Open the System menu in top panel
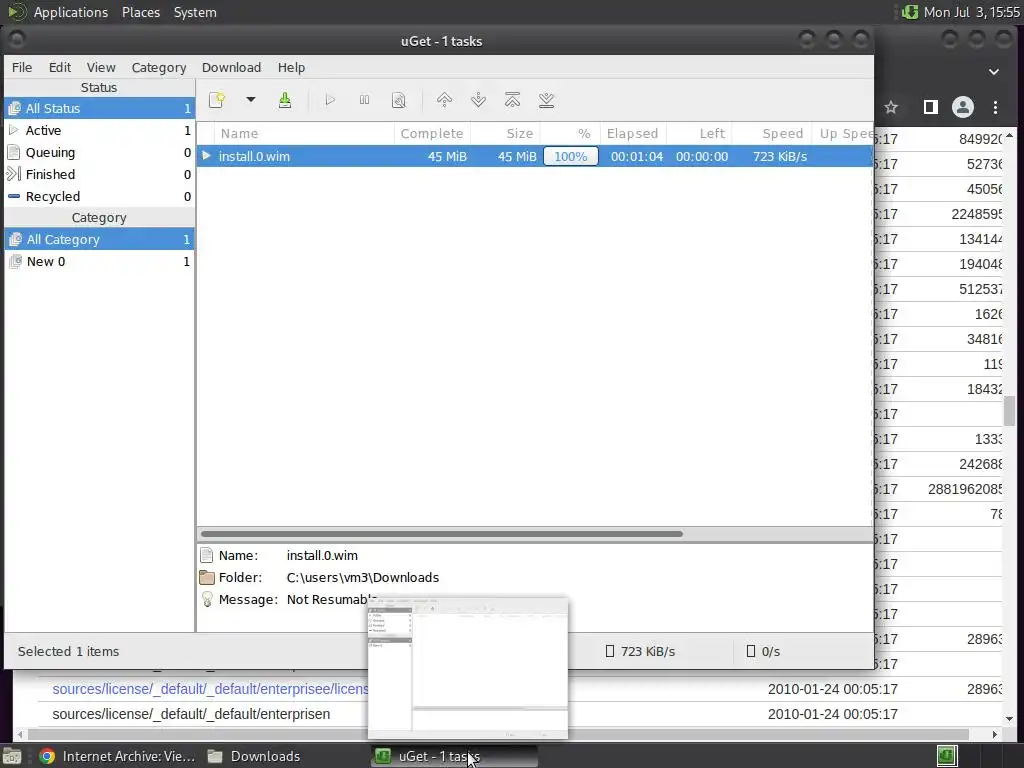The image size is (1024, 768). tap(195, 12)
